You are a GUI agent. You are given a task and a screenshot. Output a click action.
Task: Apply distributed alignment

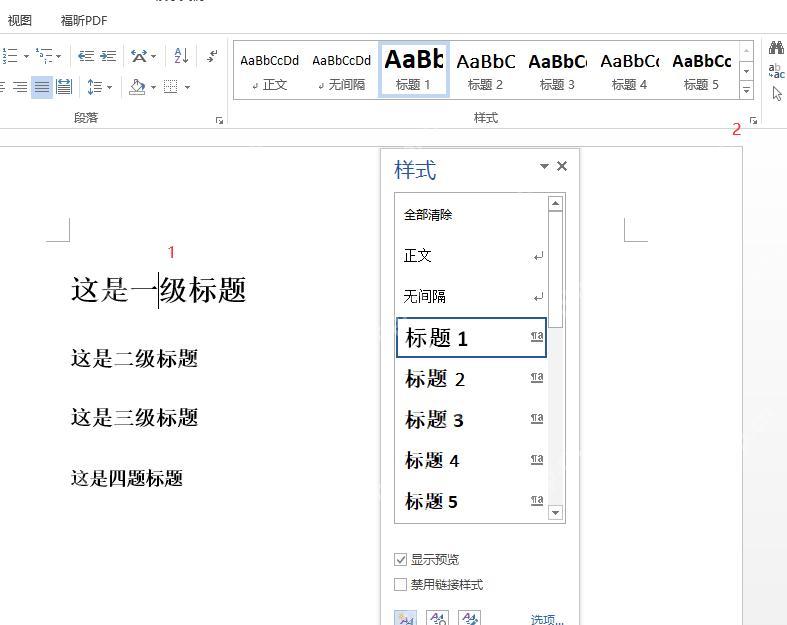[64, 87]
